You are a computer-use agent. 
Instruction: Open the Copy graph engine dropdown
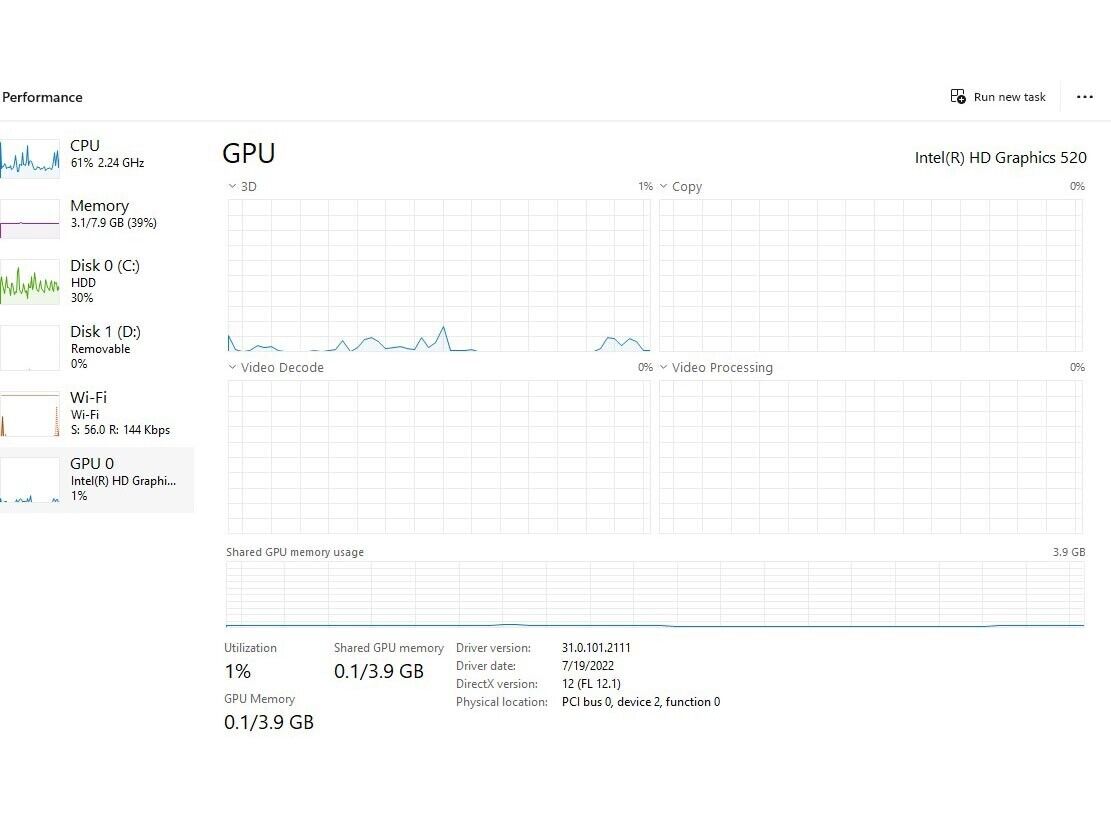click(663, 187)
